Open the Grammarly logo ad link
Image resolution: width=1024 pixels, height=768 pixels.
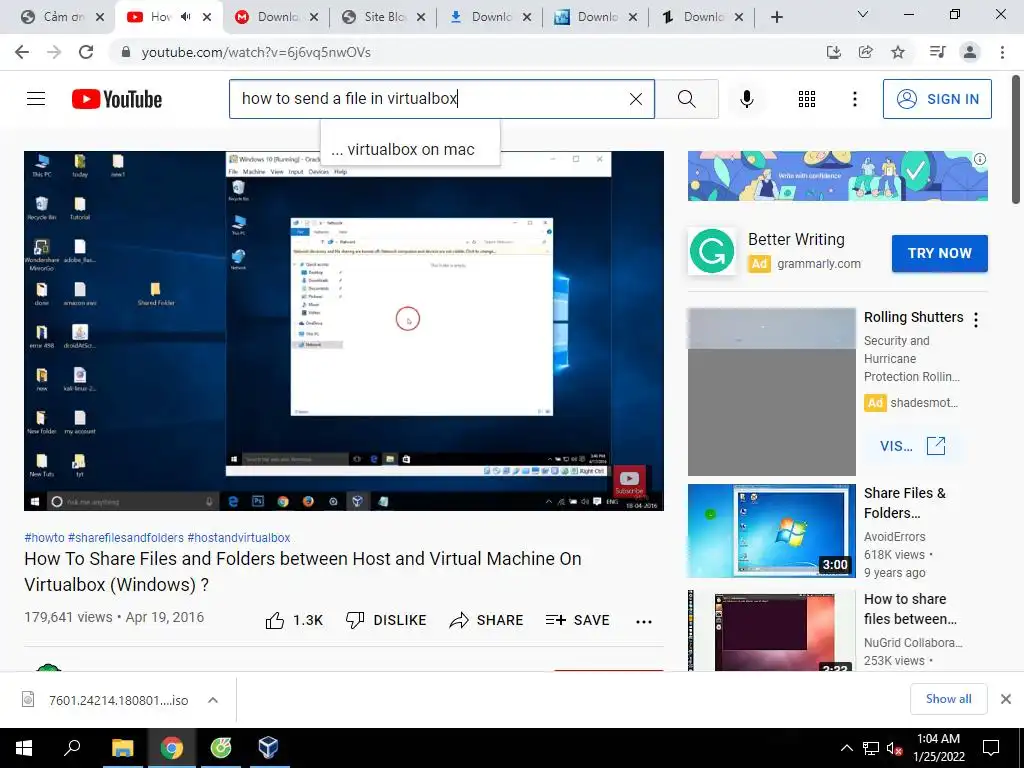[x=712, y=251]
